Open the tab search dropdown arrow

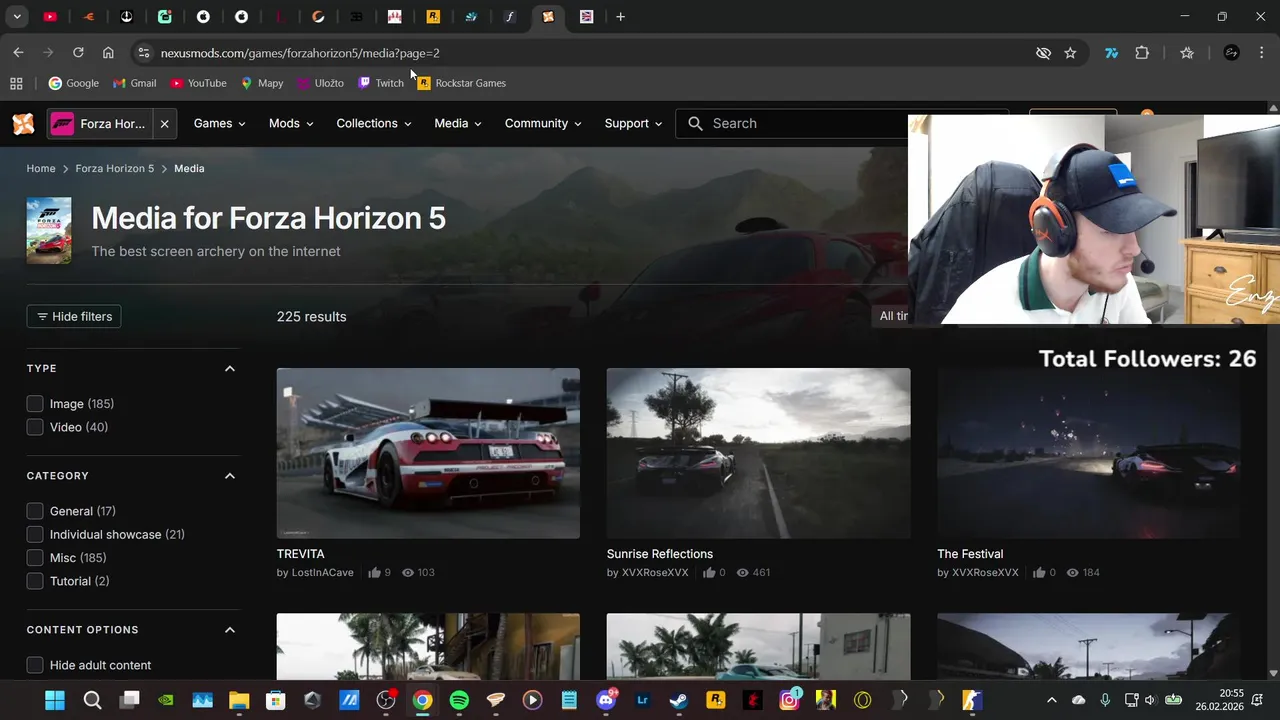click(x=17, y=17)
